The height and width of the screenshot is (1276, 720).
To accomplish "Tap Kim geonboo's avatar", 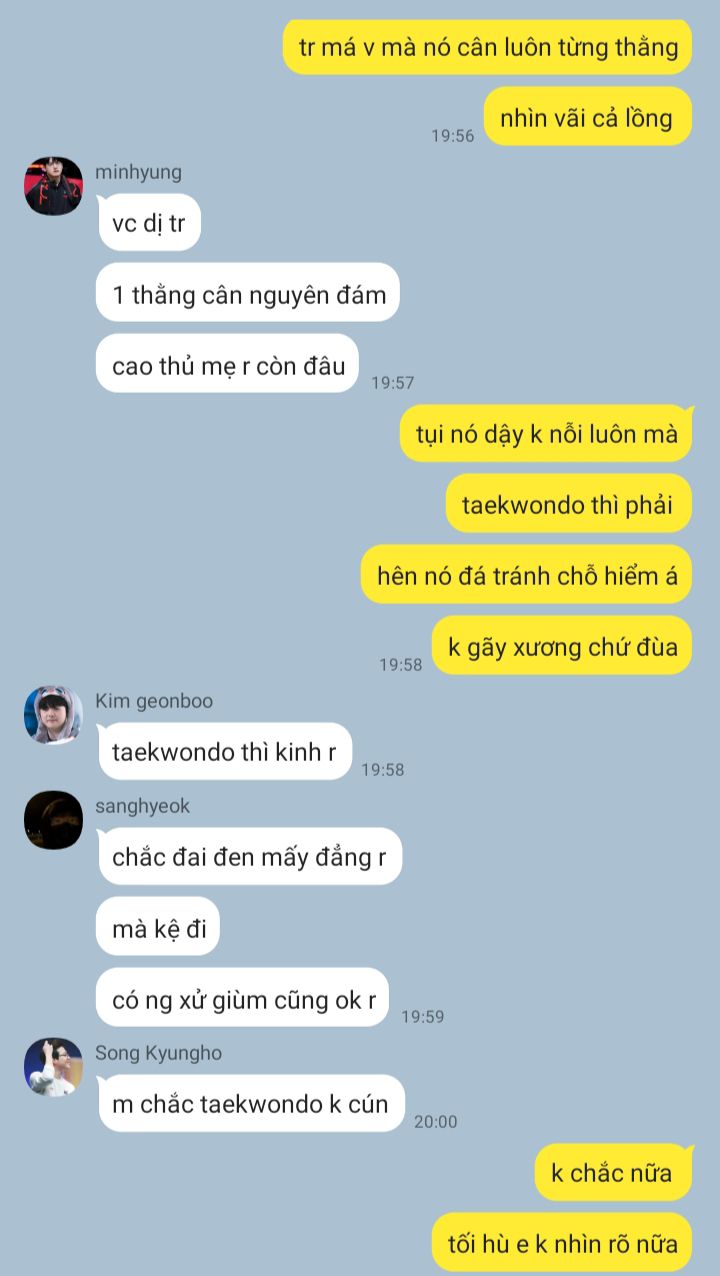I will pos(53,715).
